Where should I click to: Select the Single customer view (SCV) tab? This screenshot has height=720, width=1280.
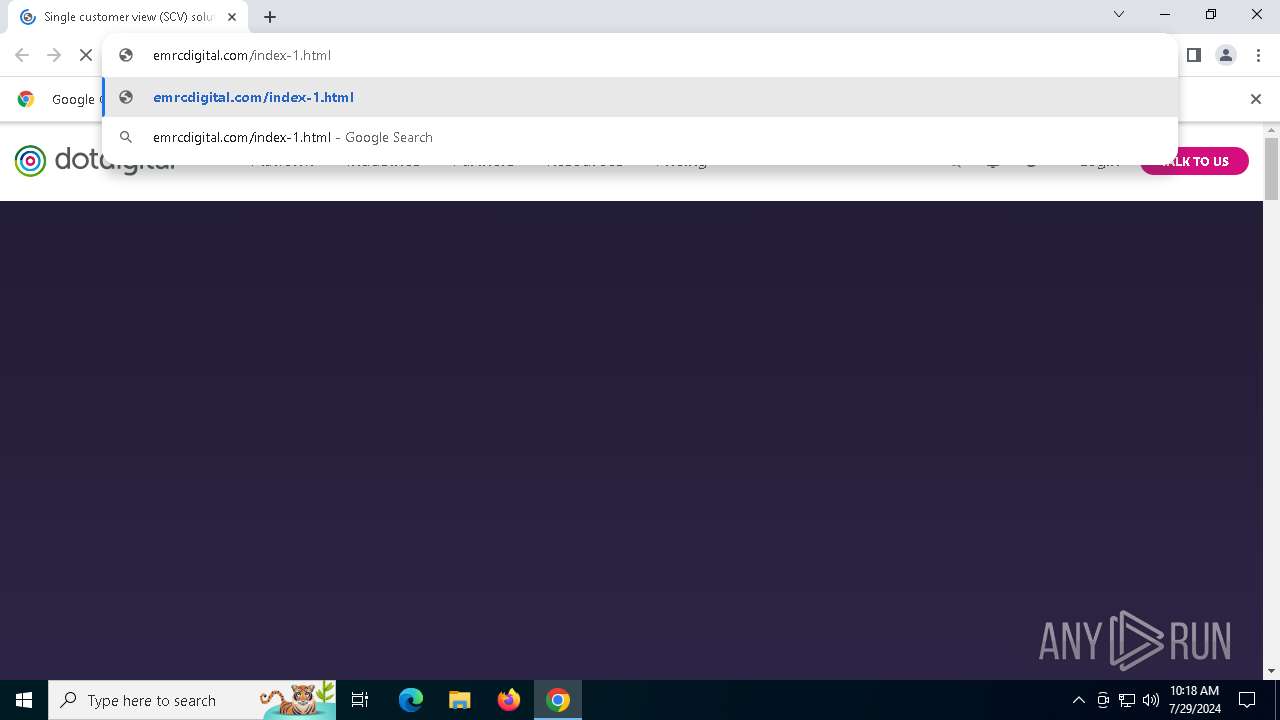[128, 17]
